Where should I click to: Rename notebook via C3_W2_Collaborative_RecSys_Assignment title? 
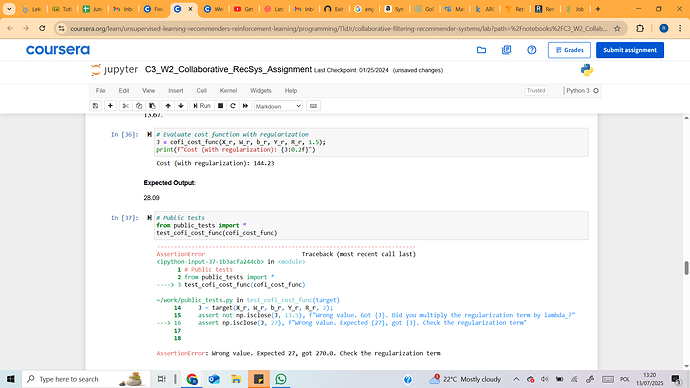228,70
